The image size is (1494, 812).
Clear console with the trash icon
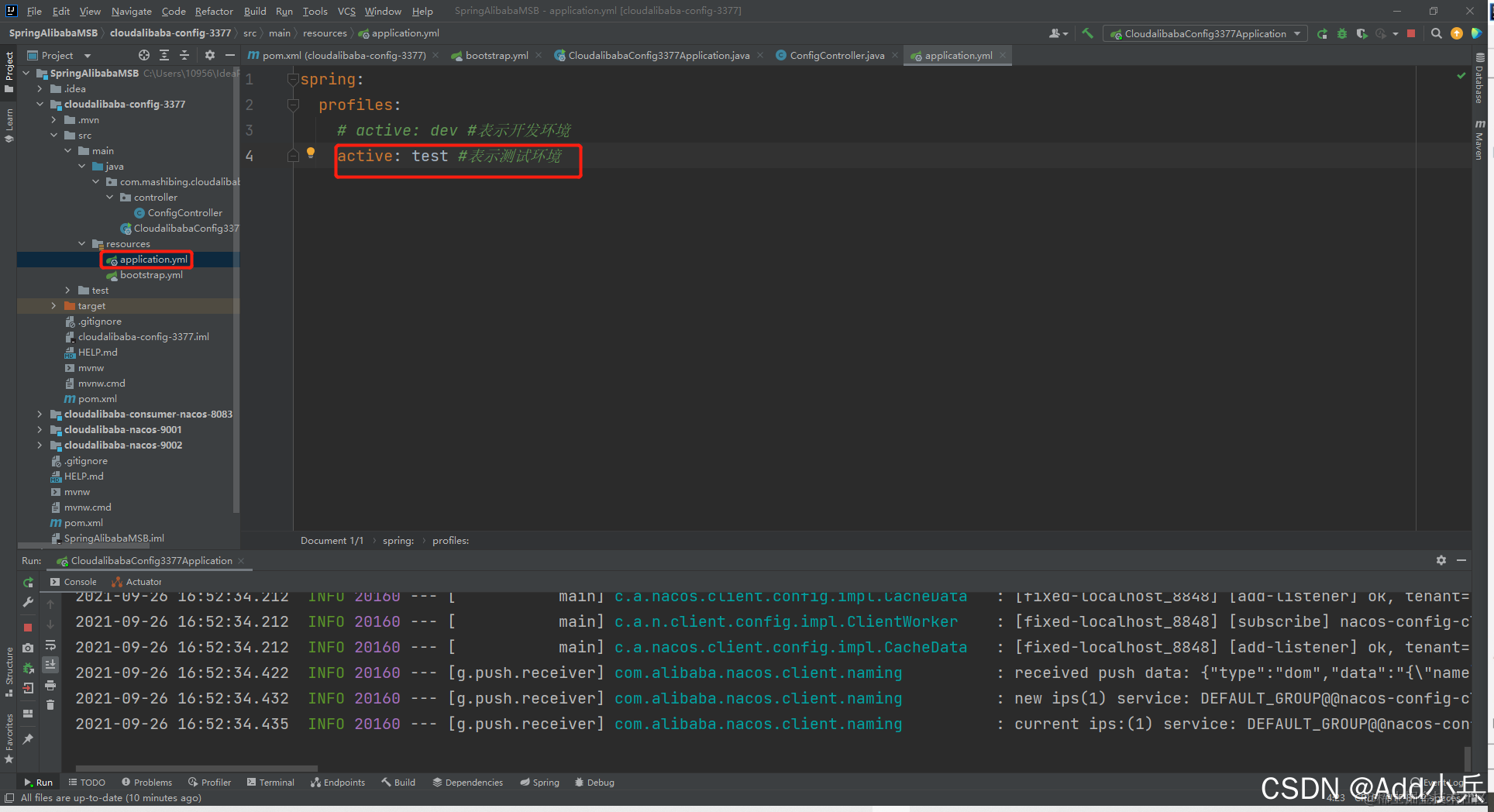pyautogui.click(x=50, y=704)
